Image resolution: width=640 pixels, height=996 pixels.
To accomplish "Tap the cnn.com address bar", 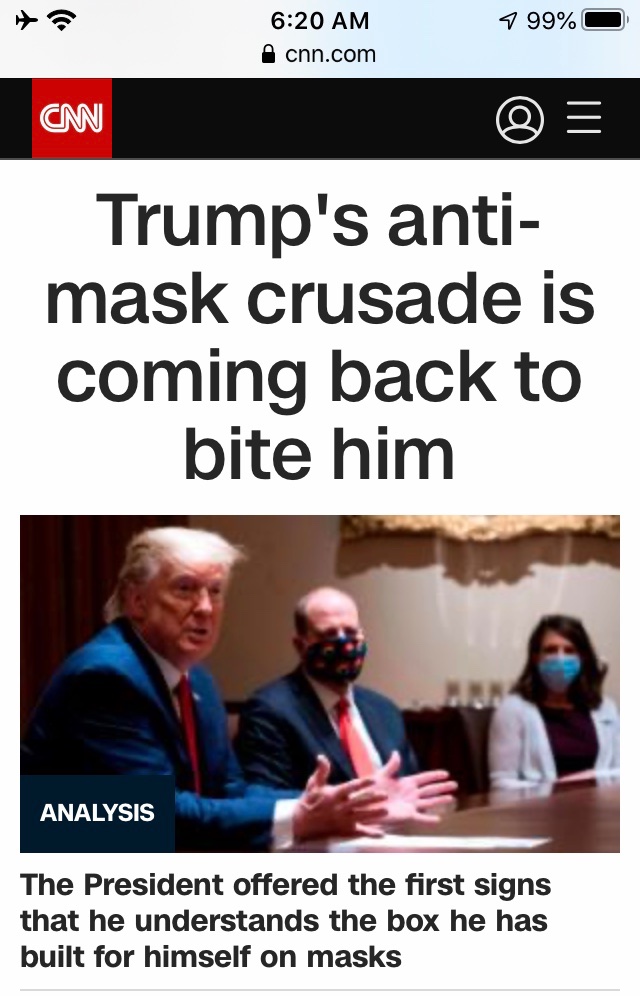I will (x=319, y=54).
